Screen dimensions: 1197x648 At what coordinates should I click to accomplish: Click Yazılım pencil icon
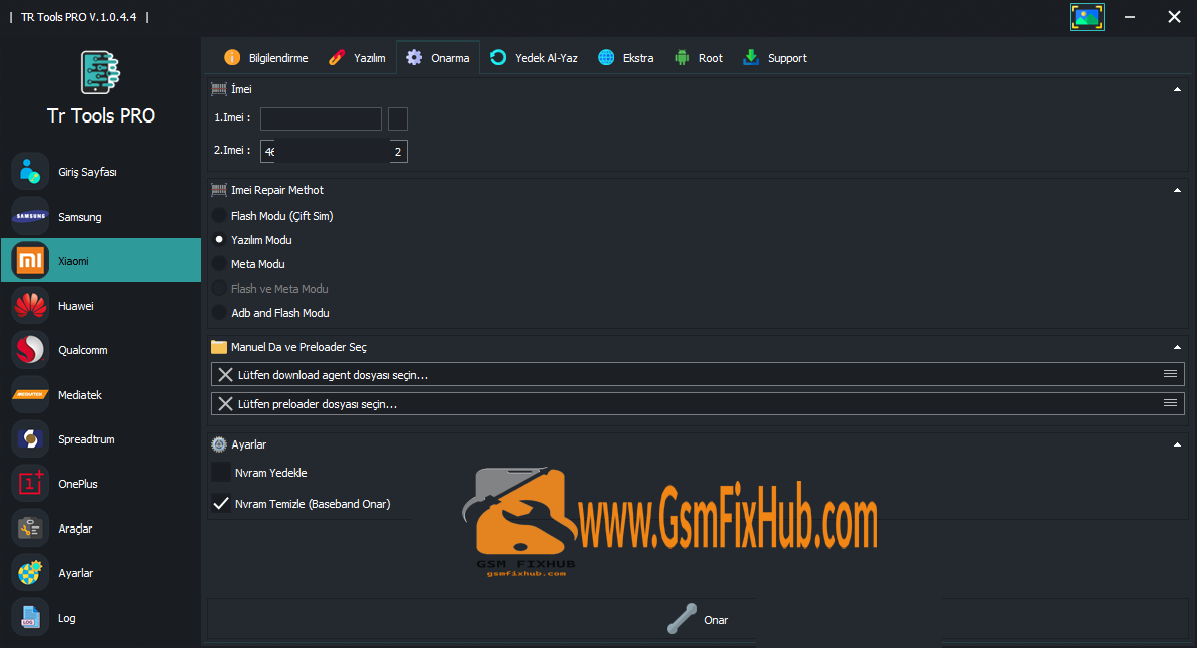(337, 57)
